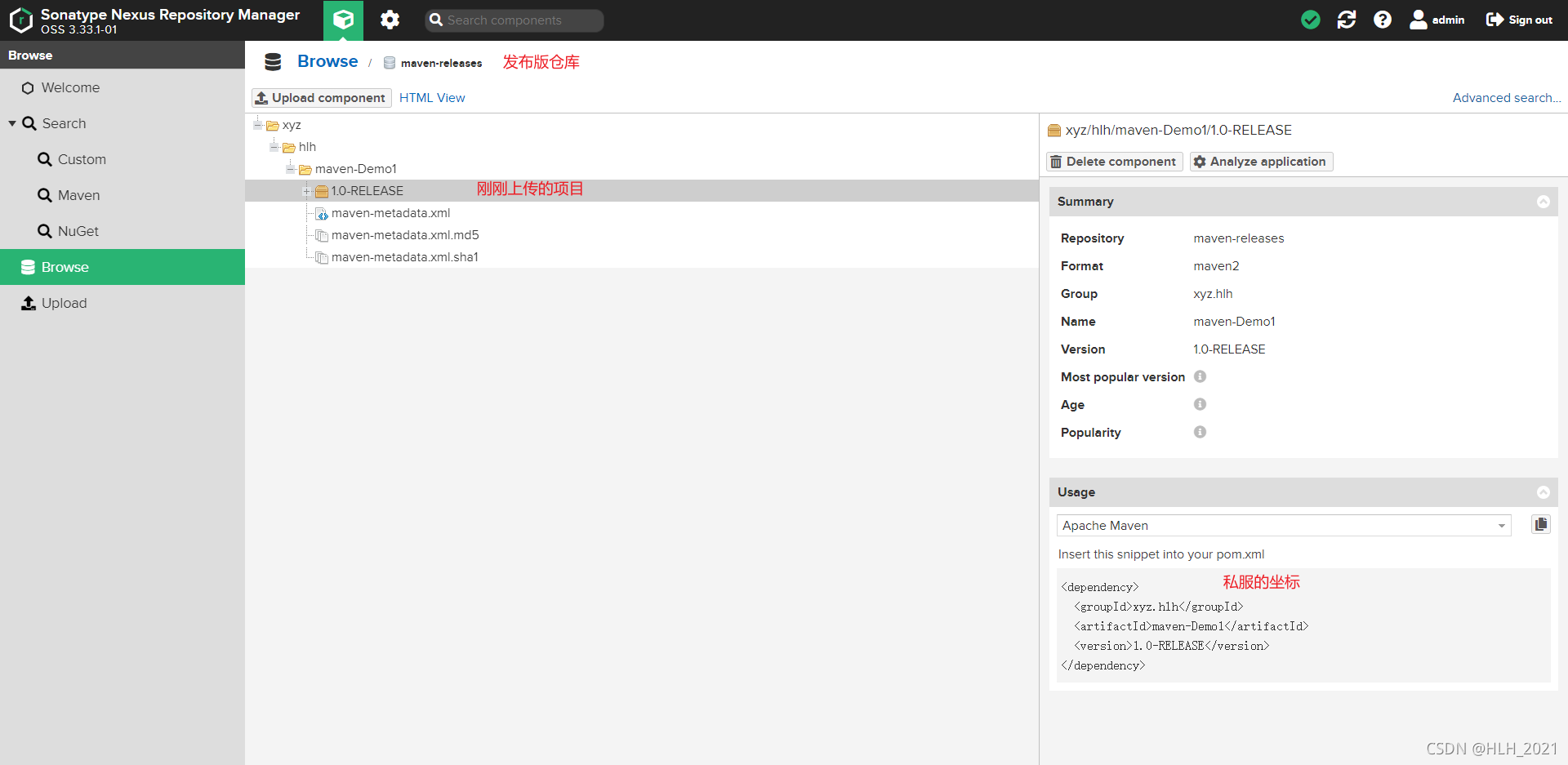Collapse the xyz folder node
The width and height of the screenshot is (1568, 765).
tap(258, 125)
